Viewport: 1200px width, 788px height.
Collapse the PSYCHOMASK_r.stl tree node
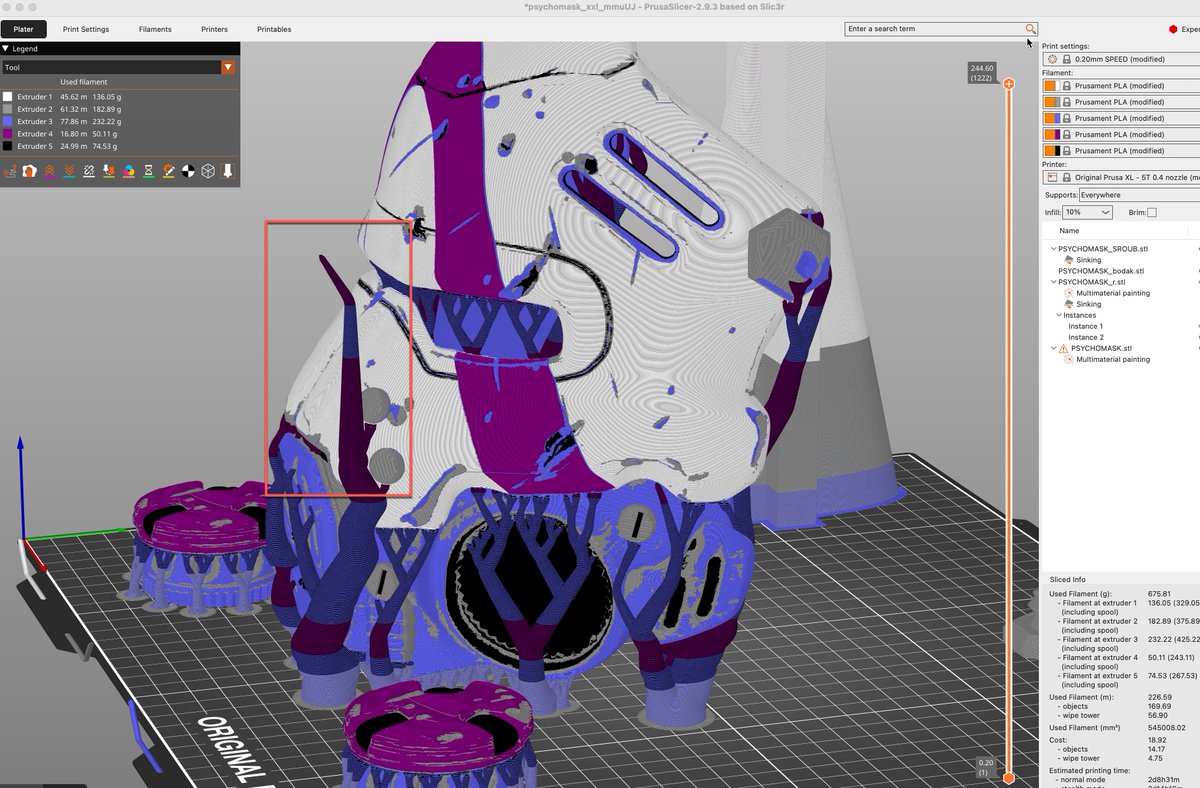[x=1054, y=282]
